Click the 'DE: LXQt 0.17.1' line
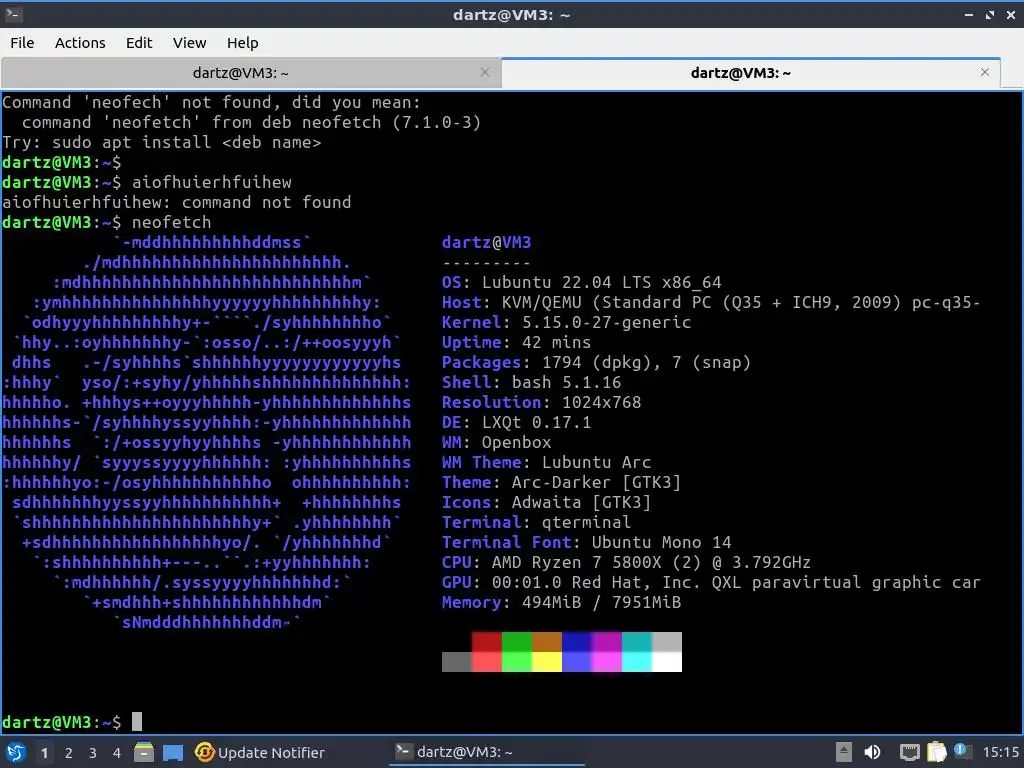Viewport: 1024px width, 768px height. (x=516, y=423)
